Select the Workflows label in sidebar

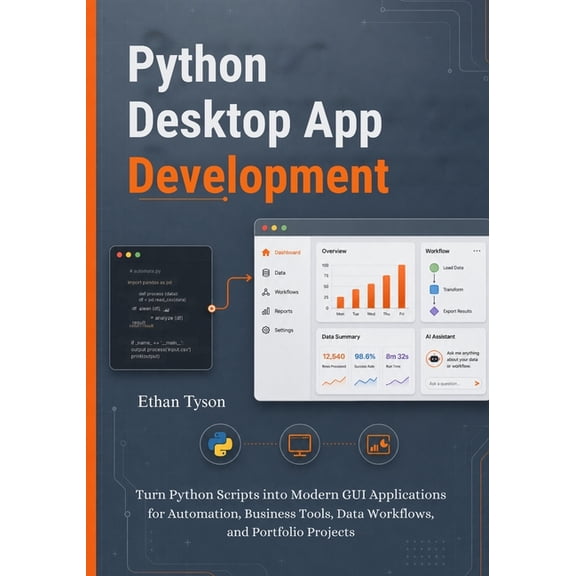pos(287,292)
